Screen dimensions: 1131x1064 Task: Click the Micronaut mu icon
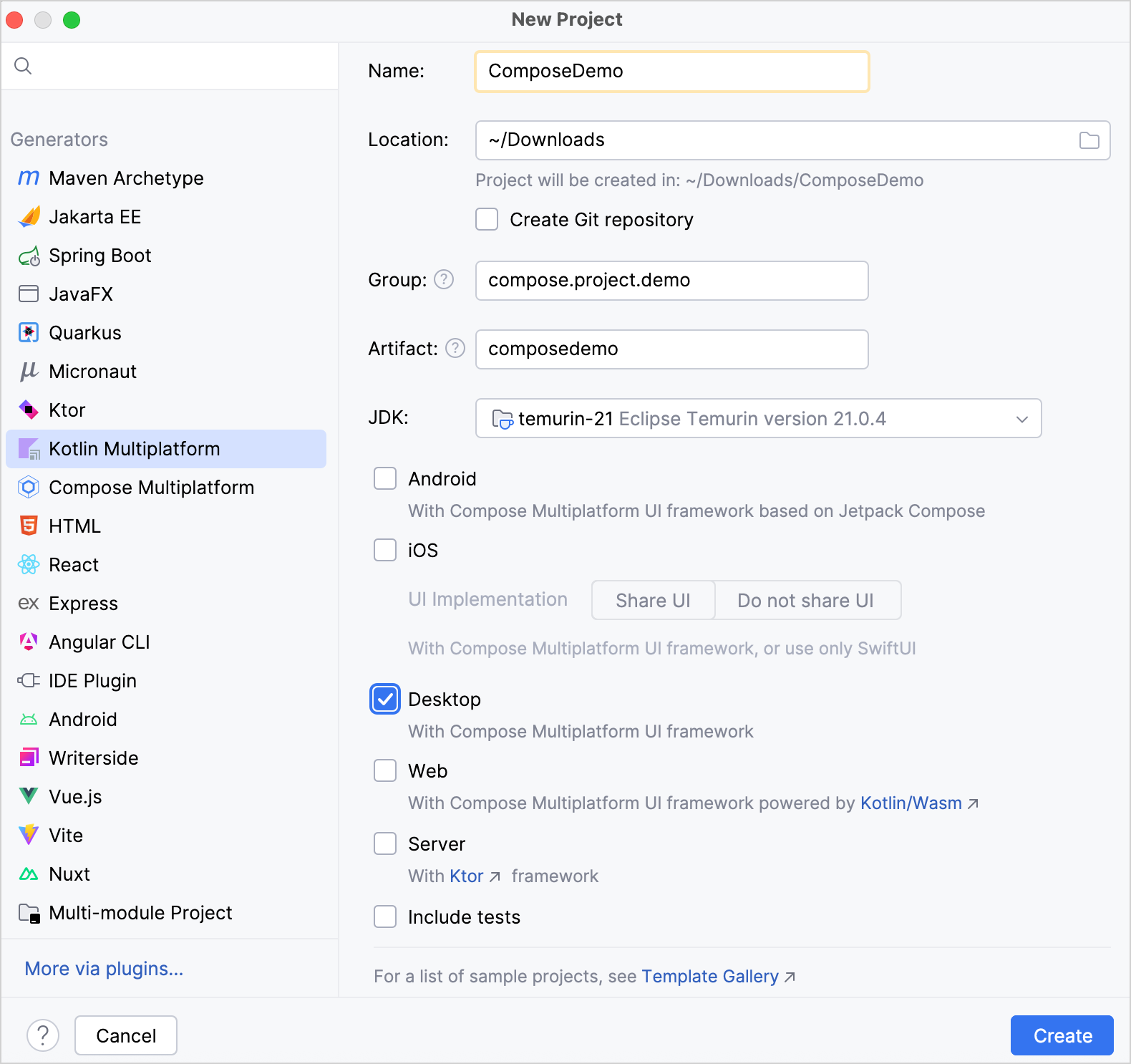(x=29, y=371)
